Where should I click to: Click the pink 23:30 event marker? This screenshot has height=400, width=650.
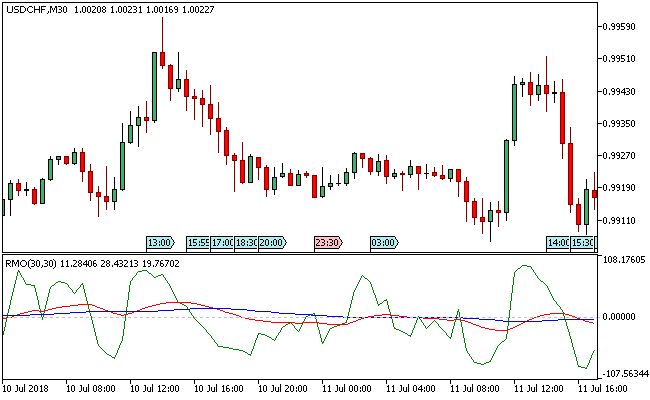(327, 242)
